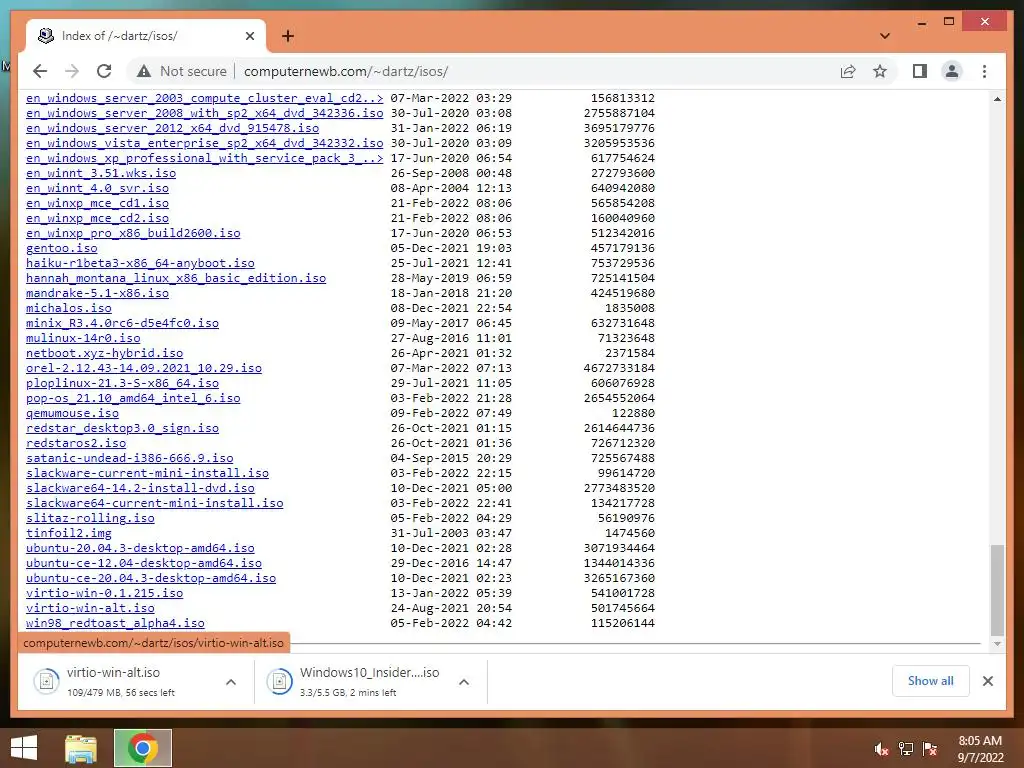This screenshot has width=1024, height=768.
Task: Download ubuntu-20.04.3-desktop-amd64.iso
Action: (x=140, y=549)
